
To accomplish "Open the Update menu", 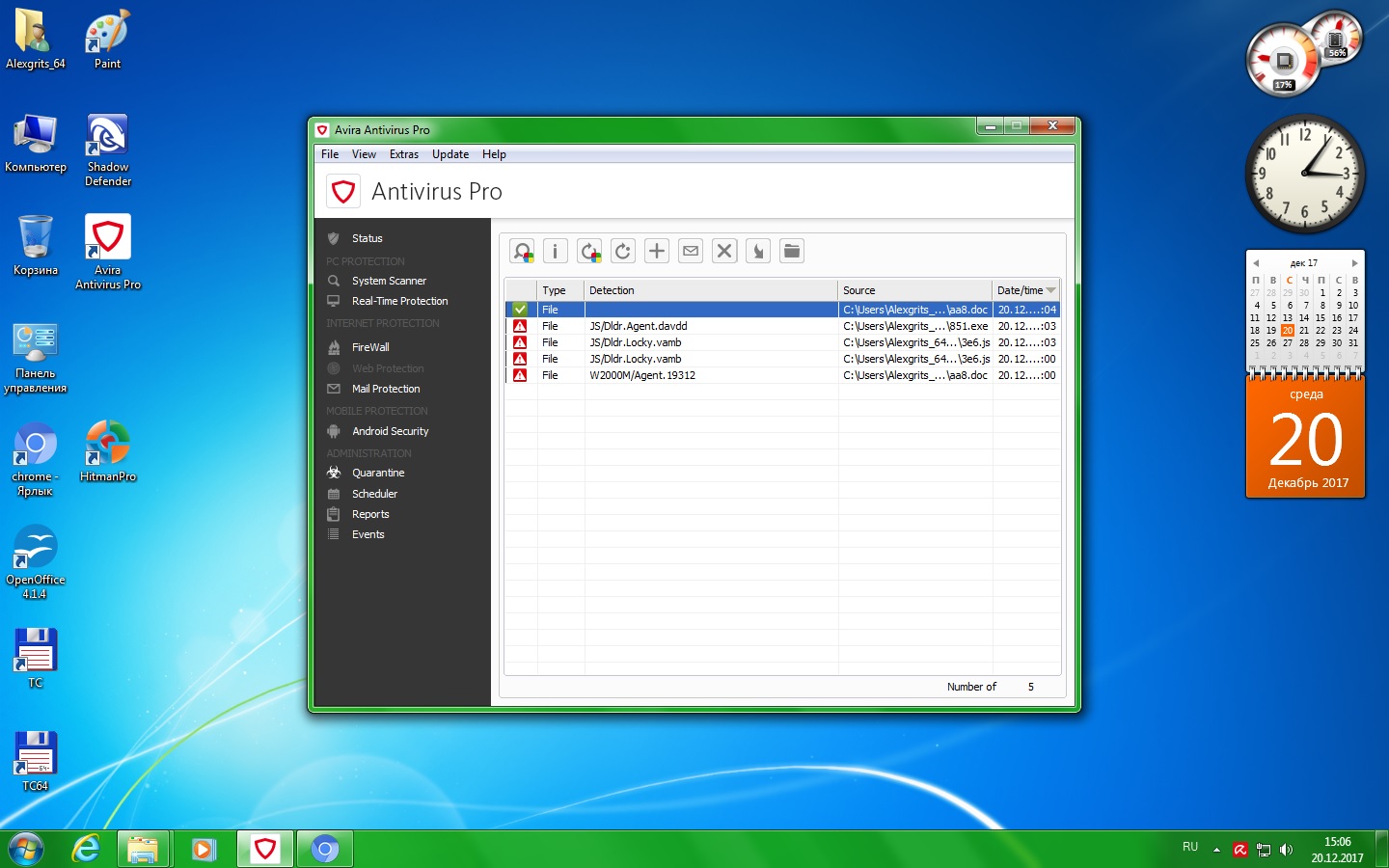I will [x=449, y=154].
